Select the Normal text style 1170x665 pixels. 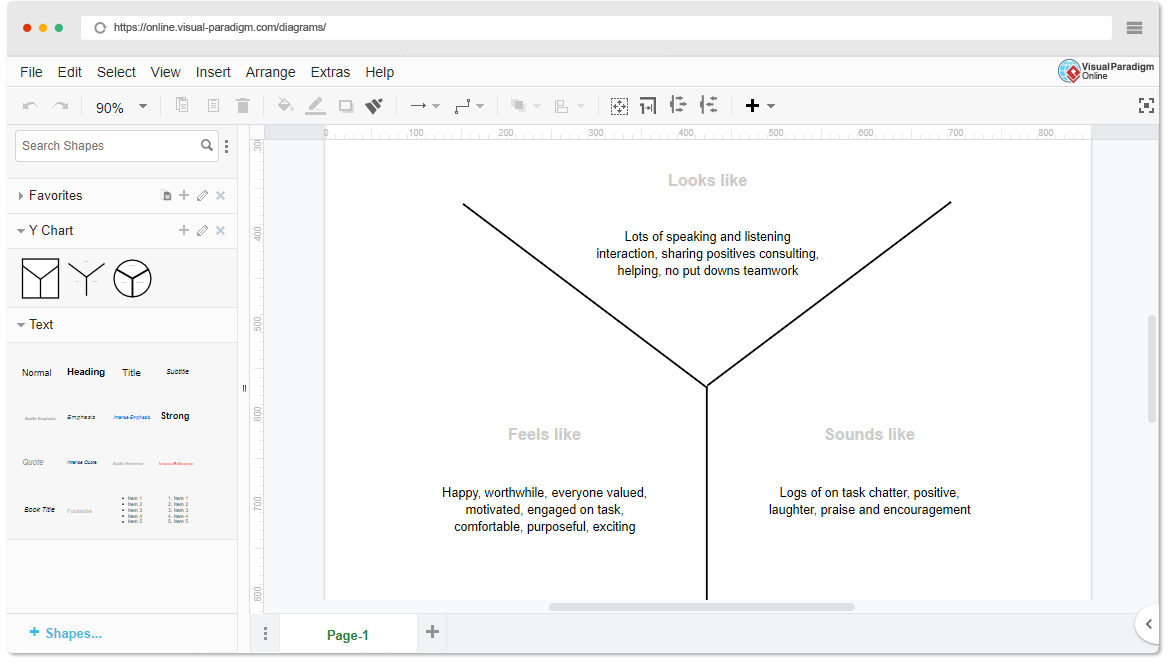(x=37, y=372)
